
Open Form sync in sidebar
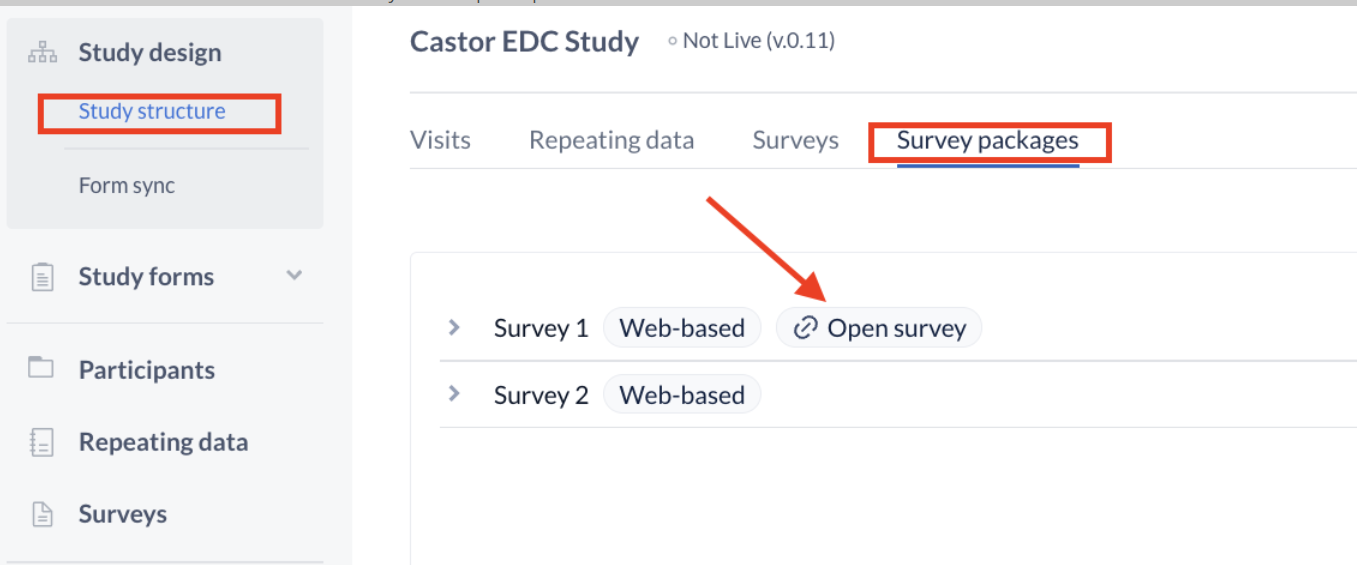(127, 185)
